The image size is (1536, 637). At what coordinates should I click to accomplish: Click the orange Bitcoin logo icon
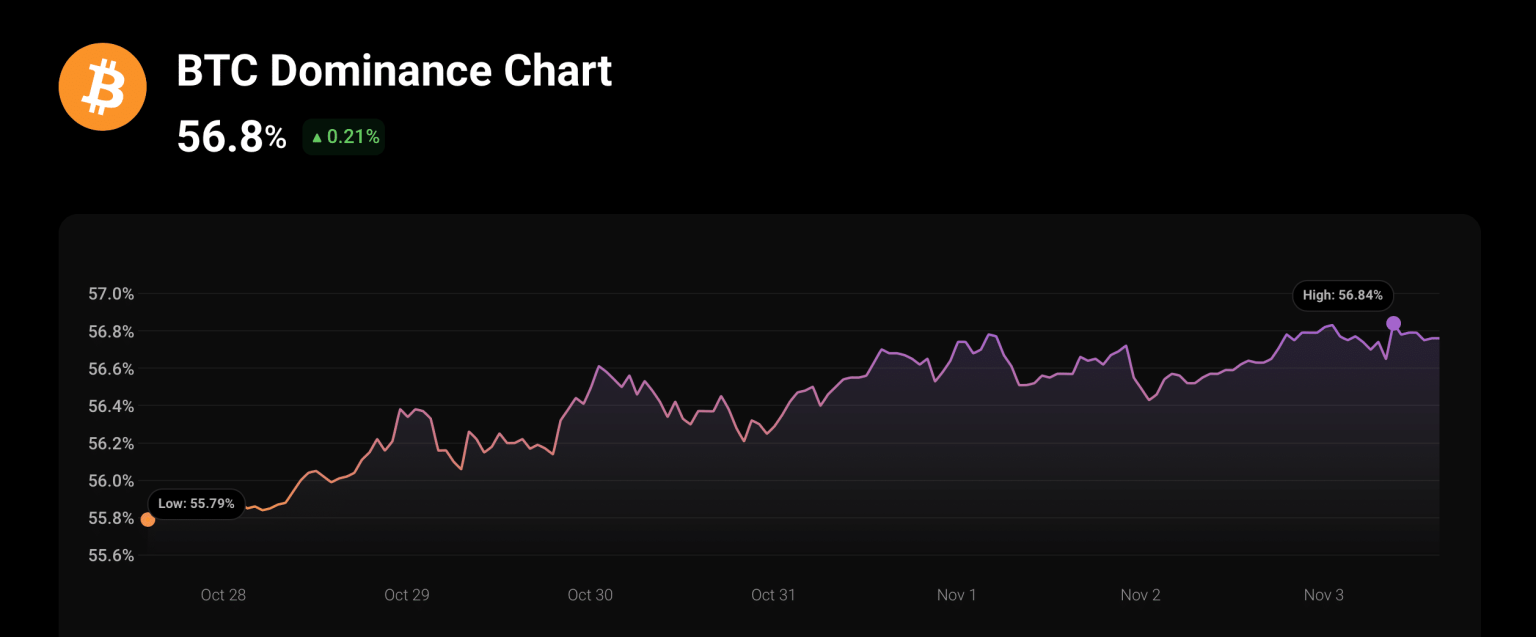pos(103,86)
